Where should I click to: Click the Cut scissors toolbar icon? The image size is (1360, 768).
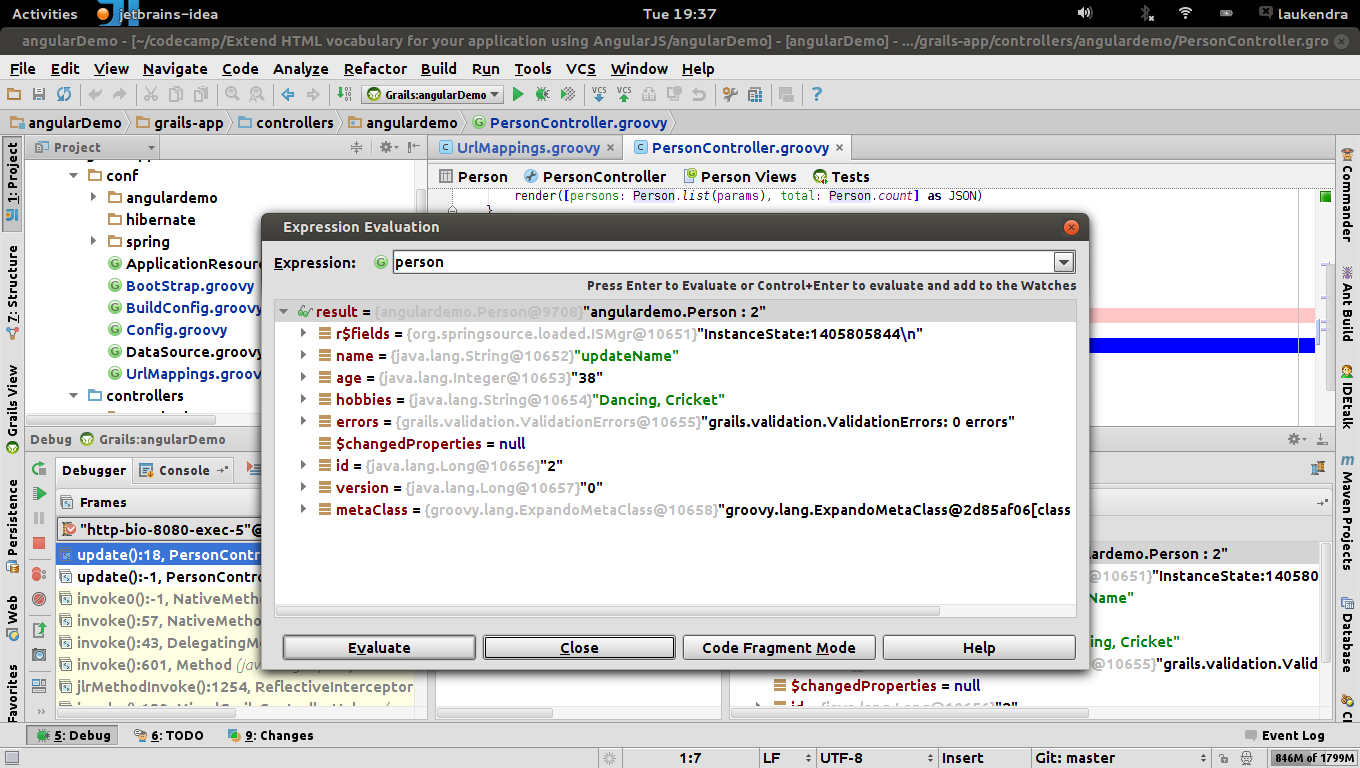[151, 94]
